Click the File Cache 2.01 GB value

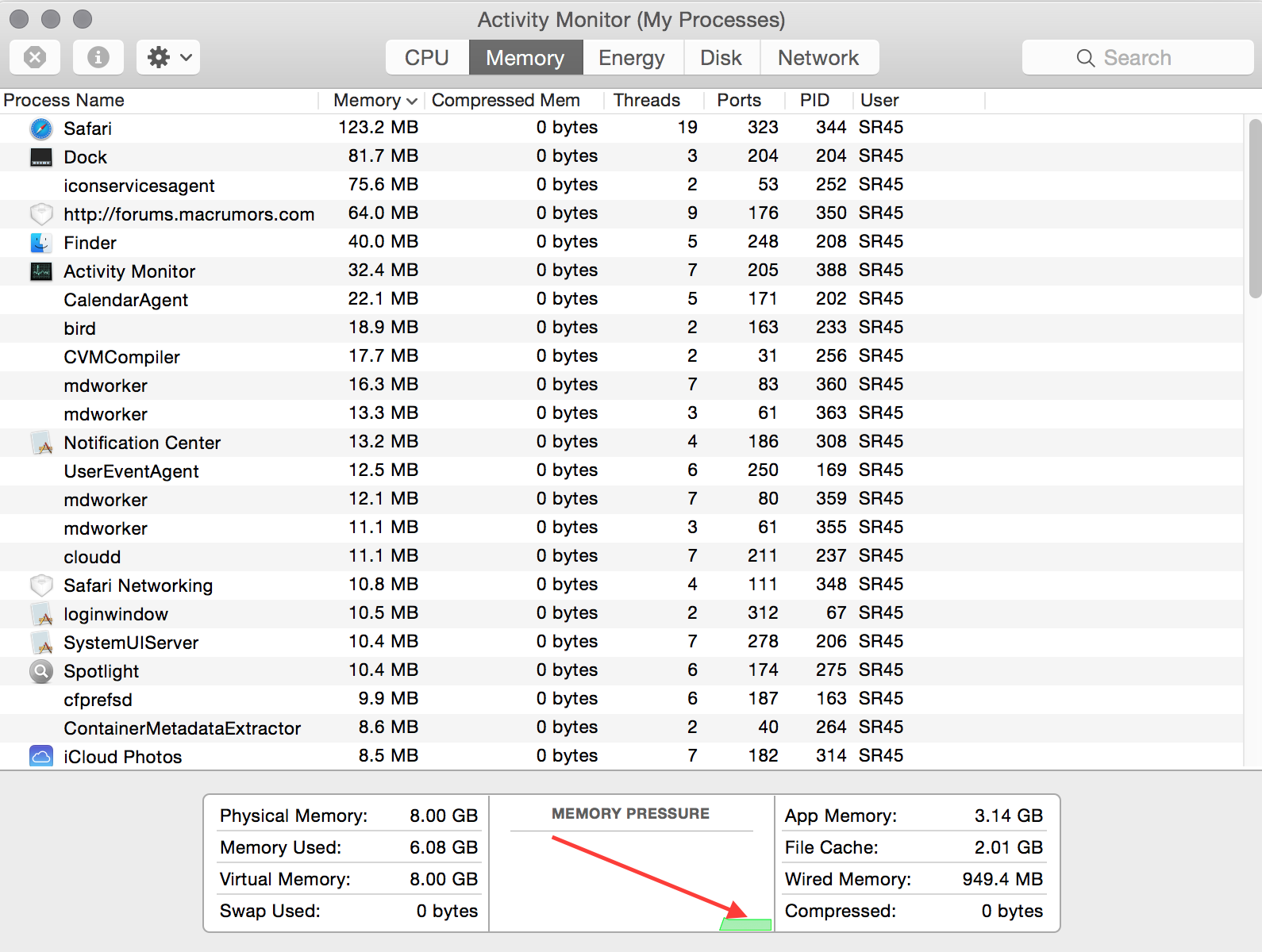[x=1009, y=847]
